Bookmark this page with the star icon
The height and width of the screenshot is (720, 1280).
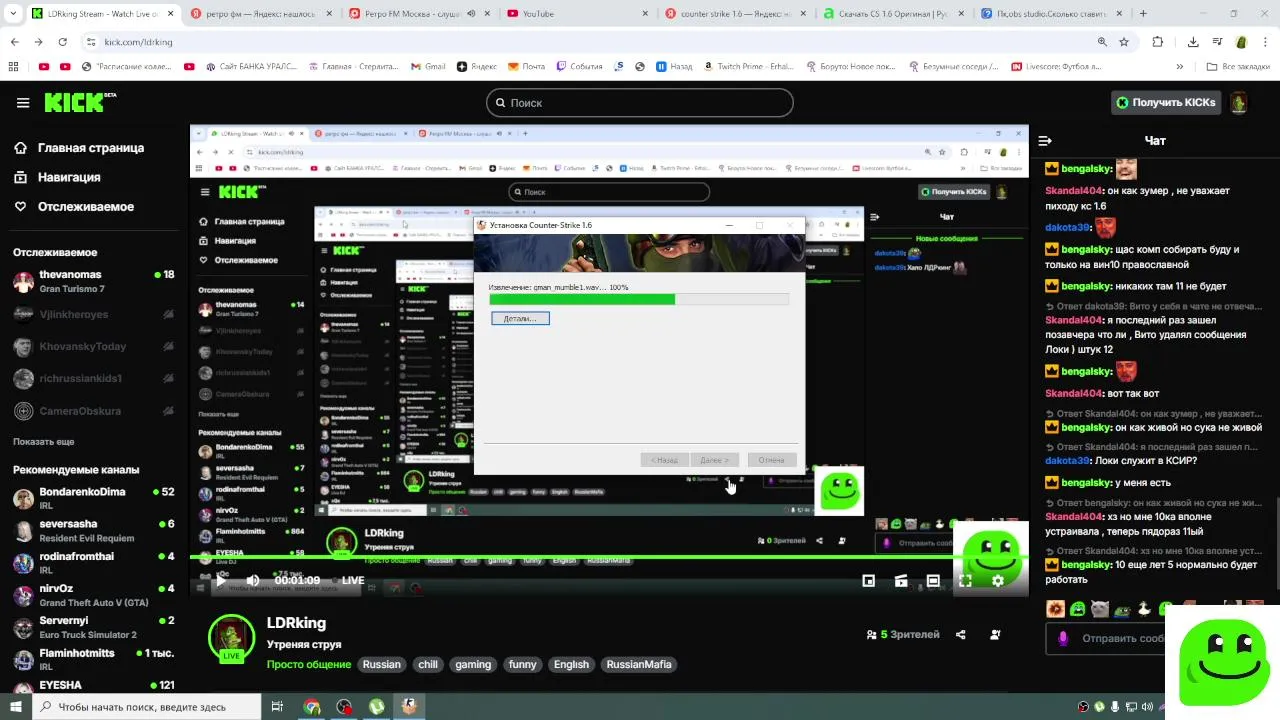point(1124,42)
